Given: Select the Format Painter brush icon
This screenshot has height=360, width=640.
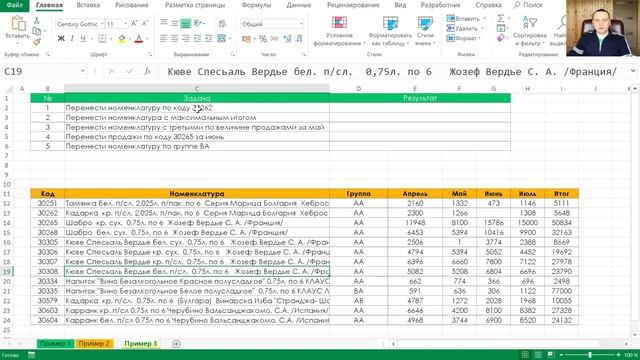Looking at the screenshot, I should 36,41.
